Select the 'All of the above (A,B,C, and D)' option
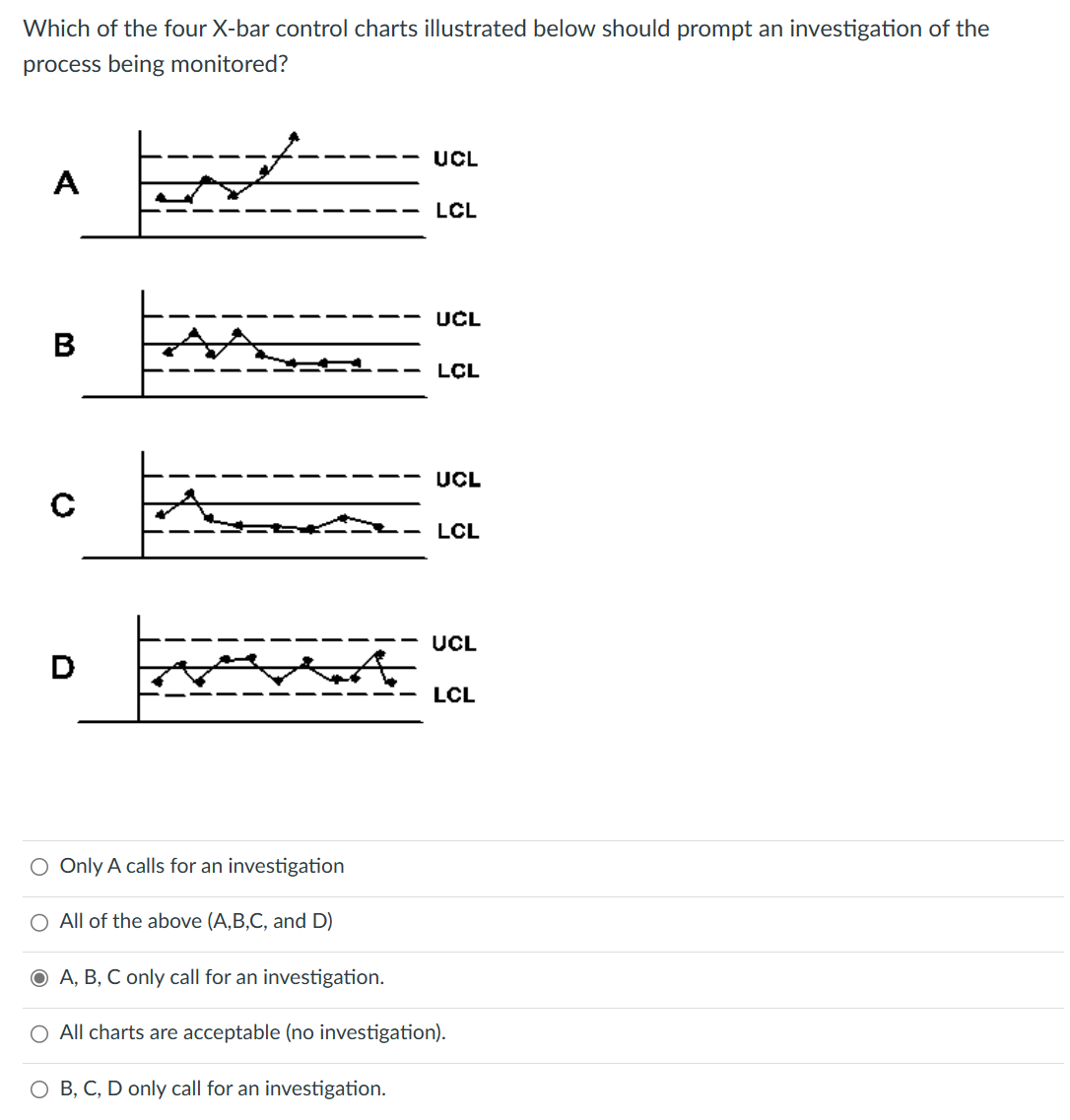1070x1120 pixels. [x=39, y=921]
